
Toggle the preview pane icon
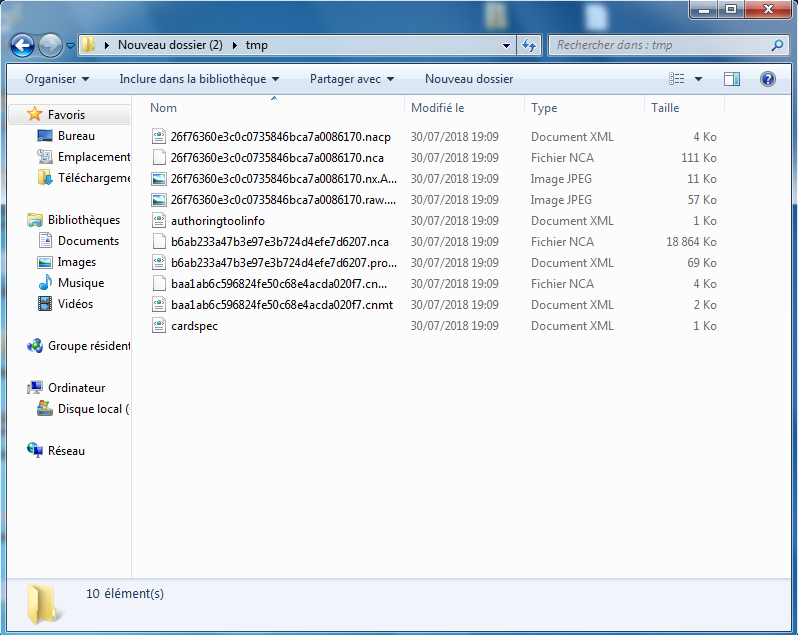(732, 79)
